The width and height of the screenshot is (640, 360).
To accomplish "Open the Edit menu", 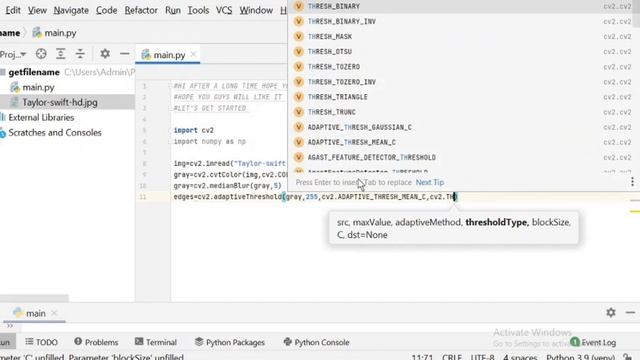I will [x=12, y=10].
